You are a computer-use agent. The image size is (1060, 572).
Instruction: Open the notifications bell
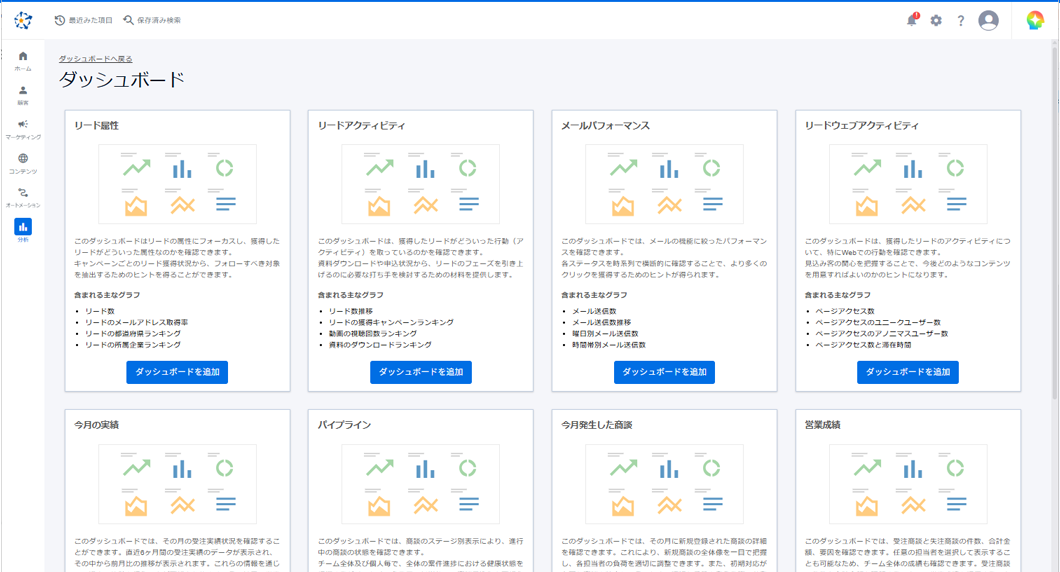click(x=912, y=20)
